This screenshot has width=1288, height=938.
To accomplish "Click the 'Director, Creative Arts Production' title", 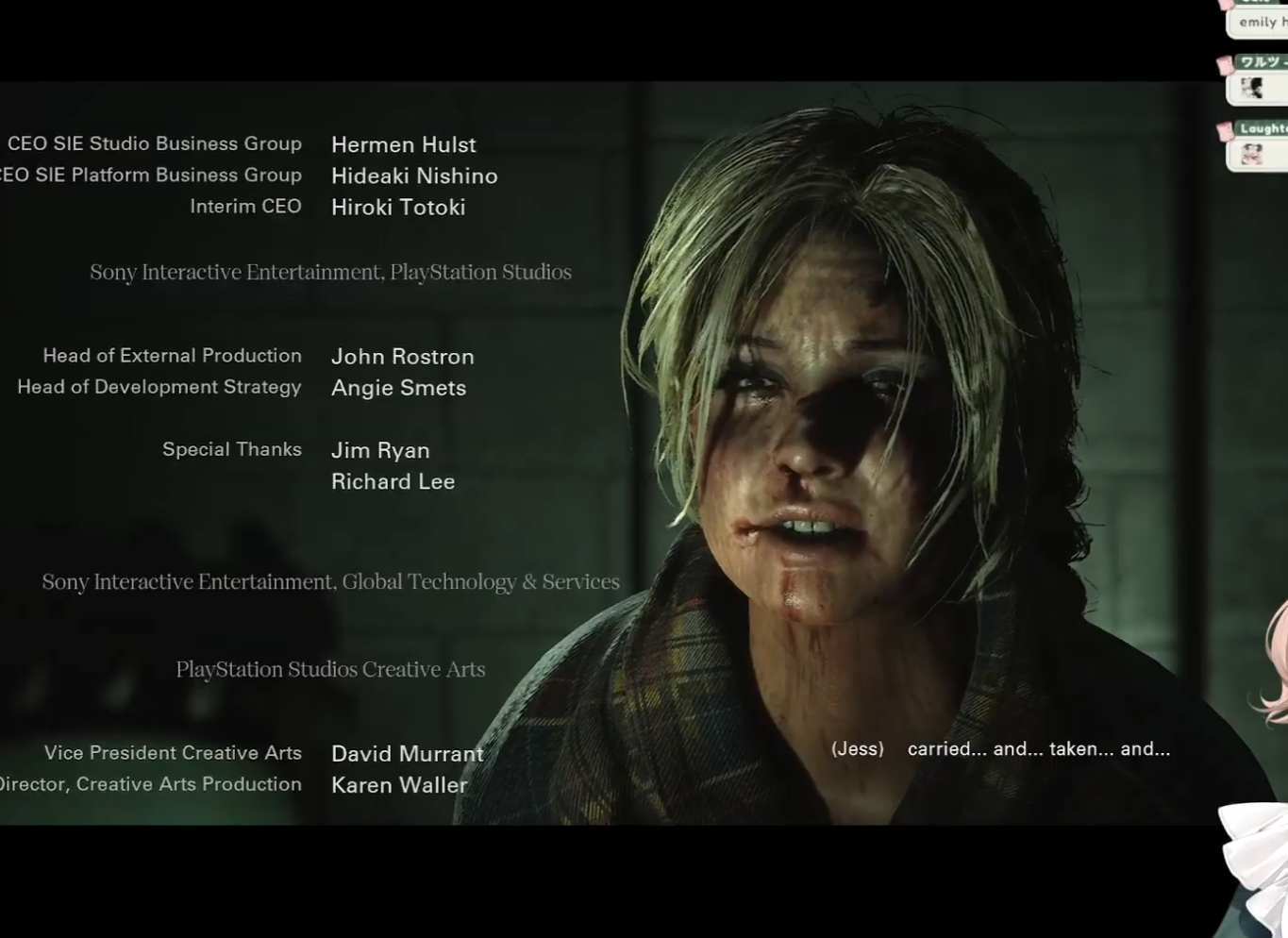I will point(151,784).
